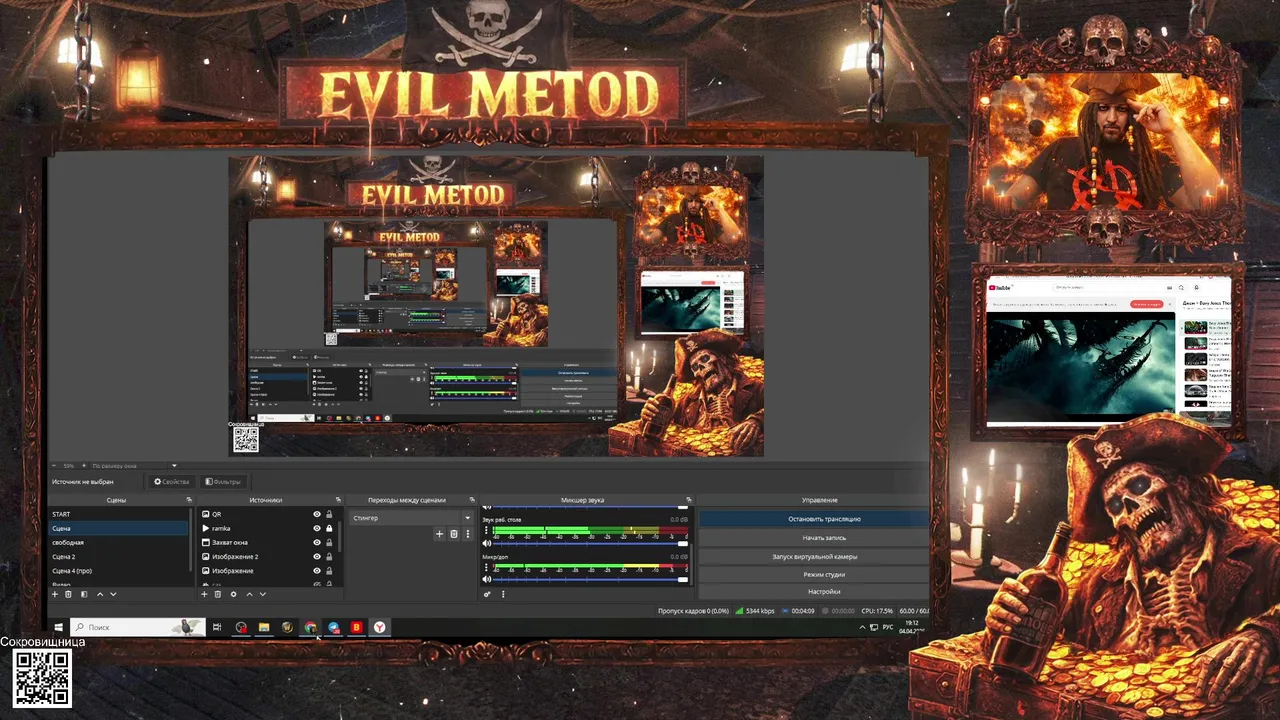The width and height of the screenshot is (1280, 720).
Task: Open Фильтры for the selected source
Action: point(222,482)
